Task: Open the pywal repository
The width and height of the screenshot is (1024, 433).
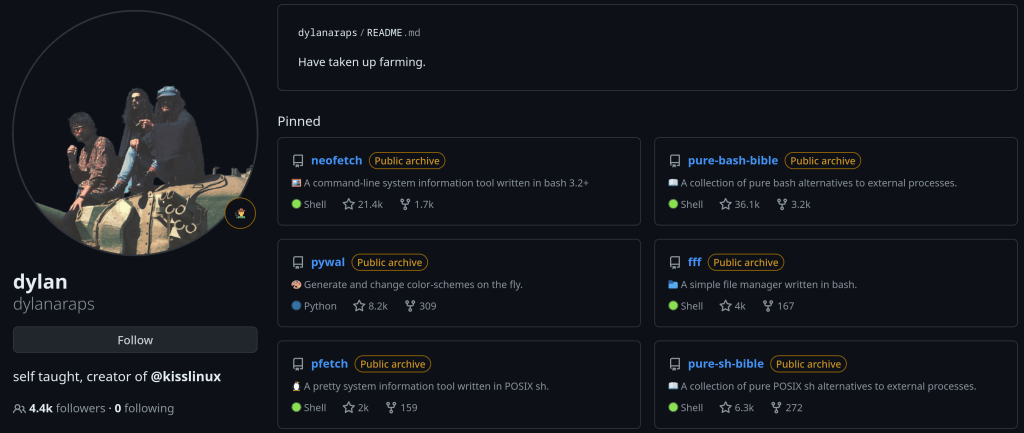Action: tap(328, 262)
